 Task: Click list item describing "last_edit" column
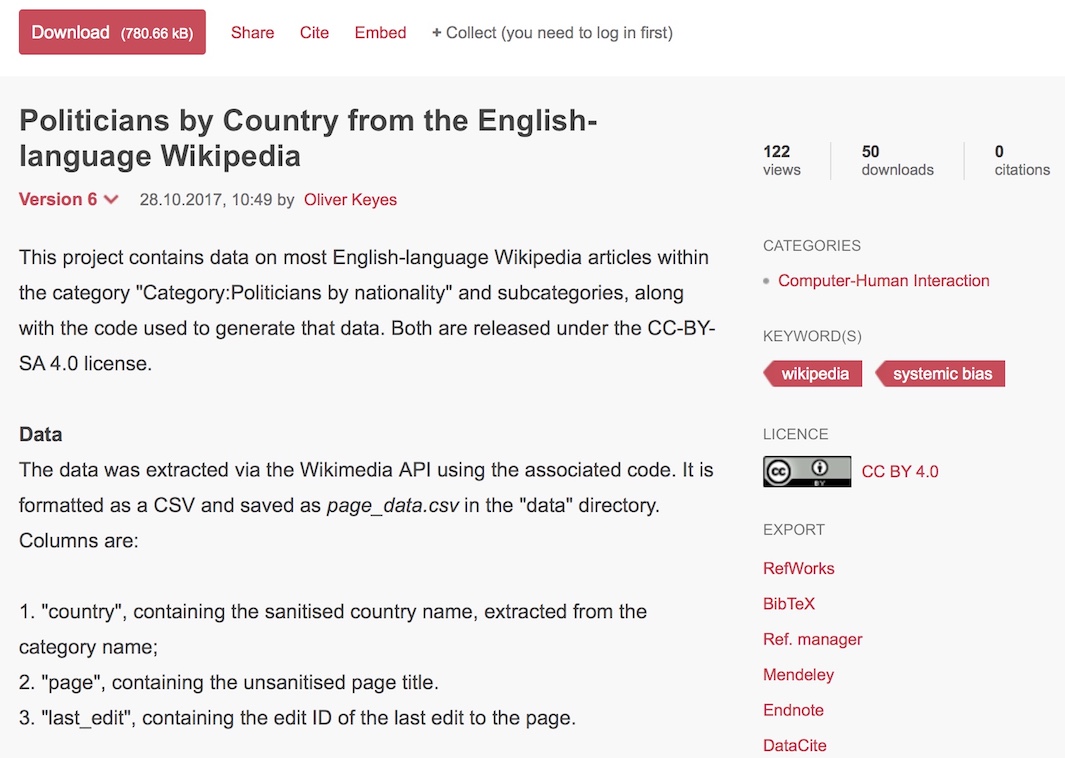297,718
